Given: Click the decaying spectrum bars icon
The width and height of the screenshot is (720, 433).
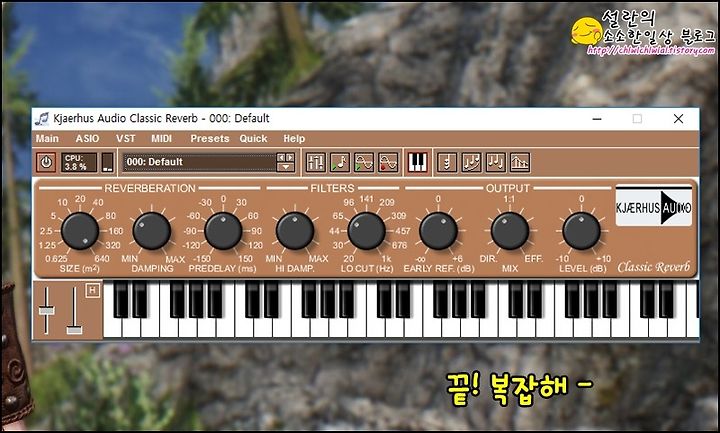Looking at the screenshot, I should click(x=520, y=162).
